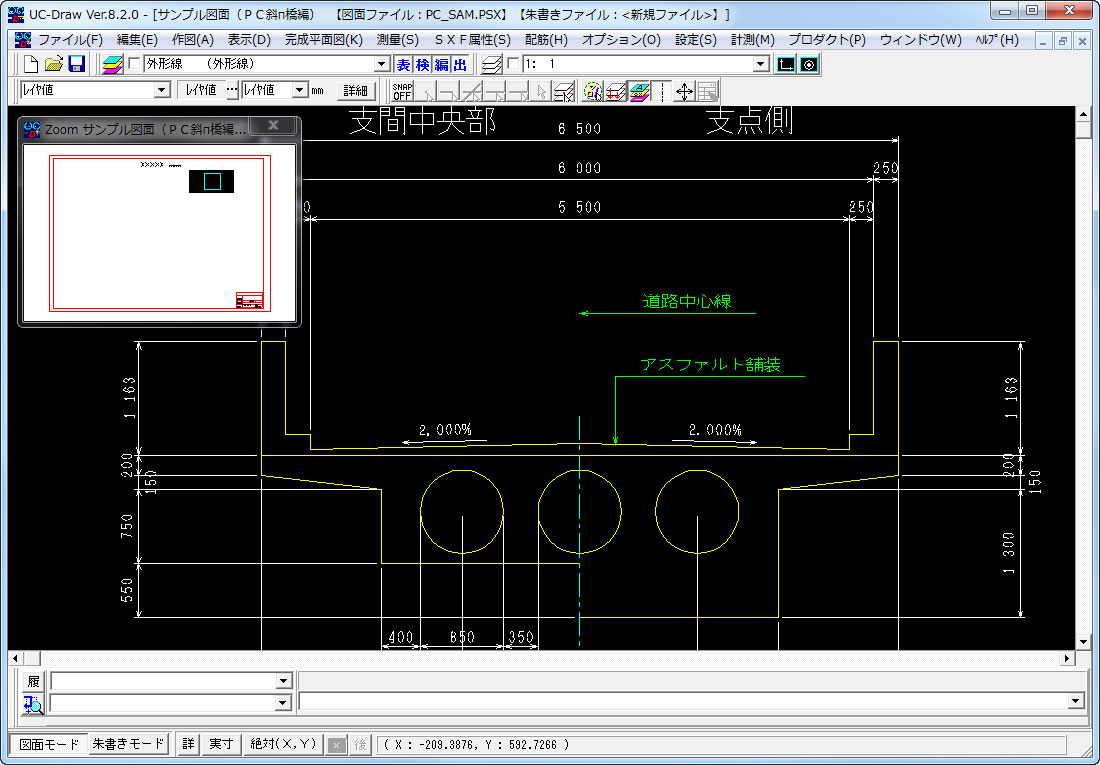Expand the first レイヤ値 dropdown
The image size is (1100, 765).
tap(162, 90)
